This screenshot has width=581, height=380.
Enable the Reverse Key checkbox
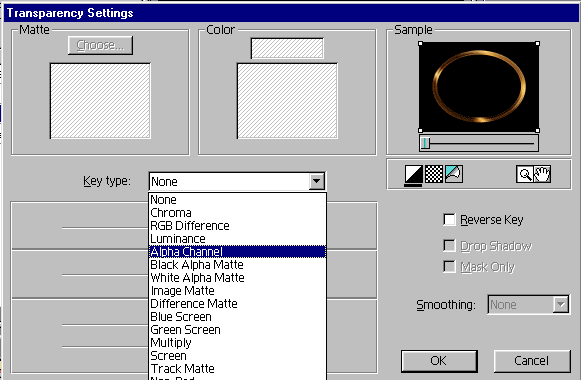(449, 219)
